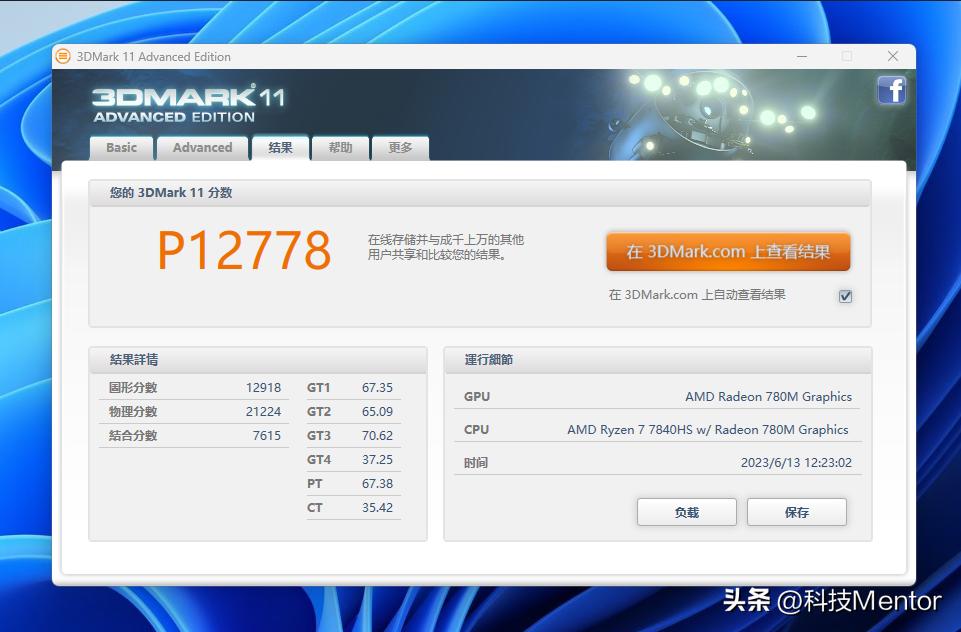Open the 帮助 tab
Viewport: 961px width, 632px height.
(339, 148)
